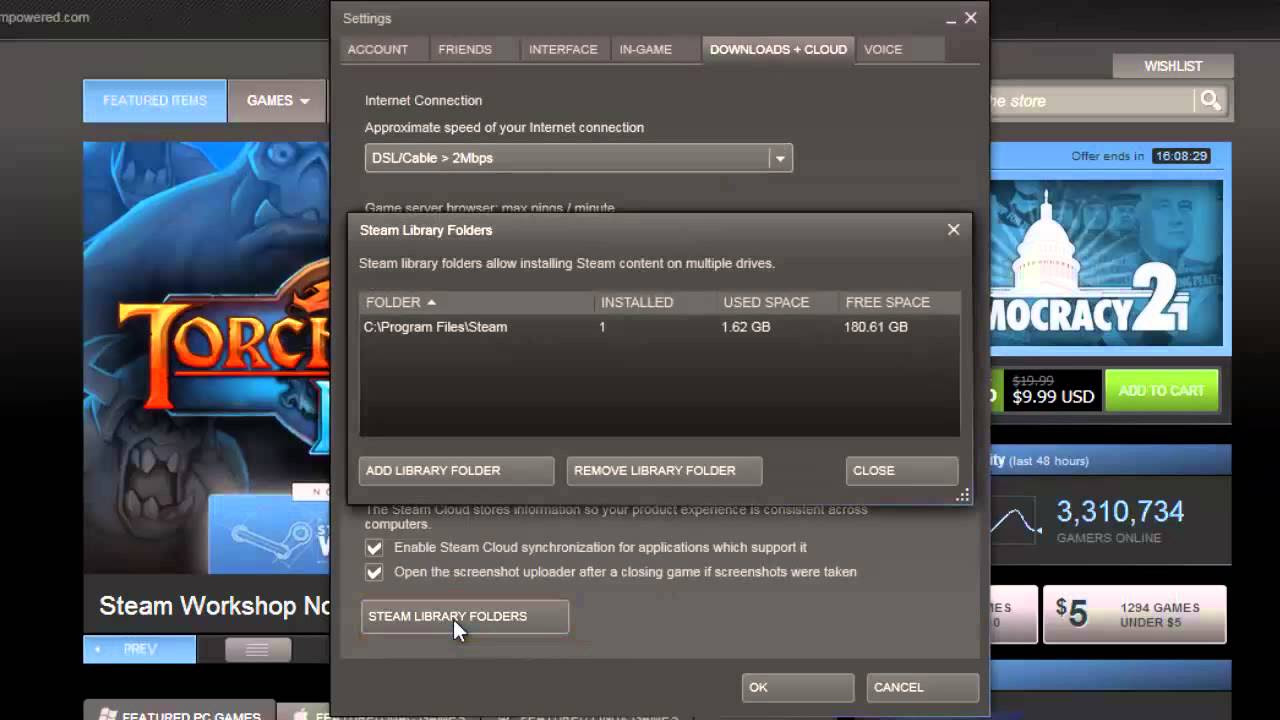
Task: Click the graph icon beside the gamers online count
Action: [x=1015, y=520]
